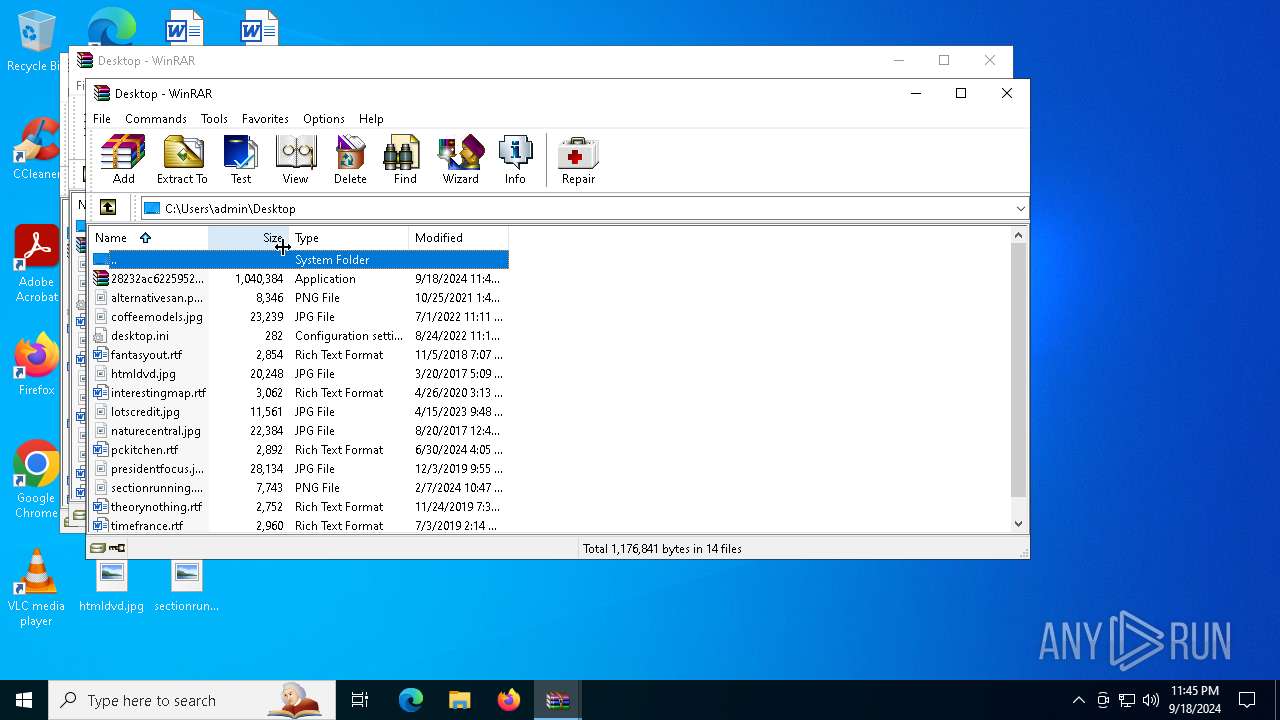1280x720 pixels.
Task: Click the Extract To toolbar icon
Action: (x=182, y=160)
